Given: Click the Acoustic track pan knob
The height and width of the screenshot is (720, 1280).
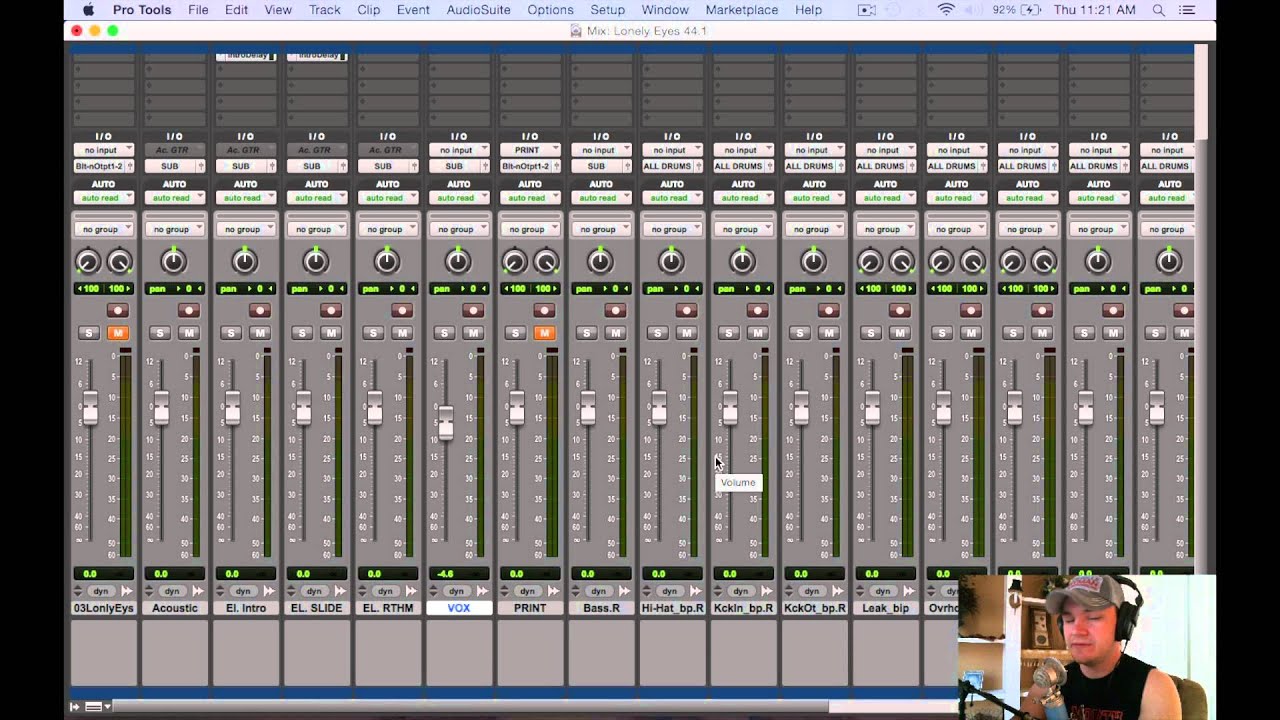Looking at the screenshot, I should [174, 262].
